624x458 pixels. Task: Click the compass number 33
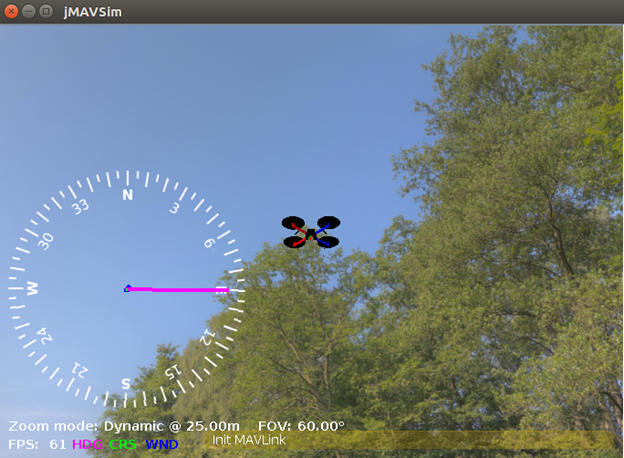(81, 207)
